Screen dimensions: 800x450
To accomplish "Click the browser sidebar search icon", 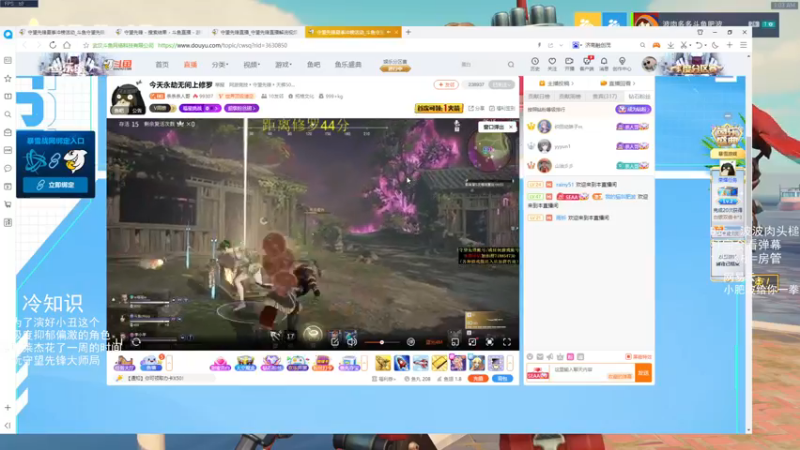I will pyautogui.click(x=8, y=114).
